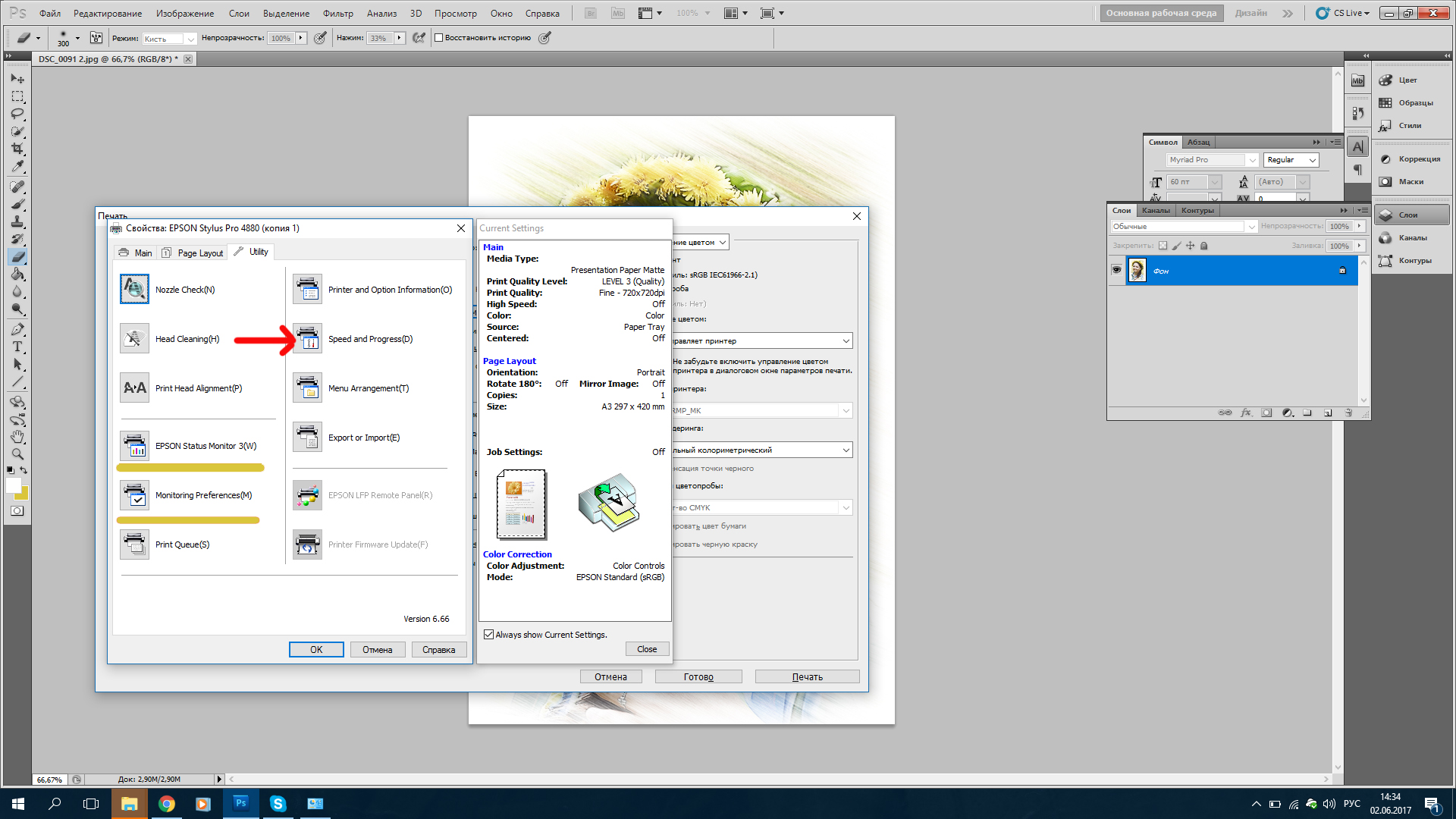Expand the layer blend mode Обычные dropdown

click(x=1251, y=227)
